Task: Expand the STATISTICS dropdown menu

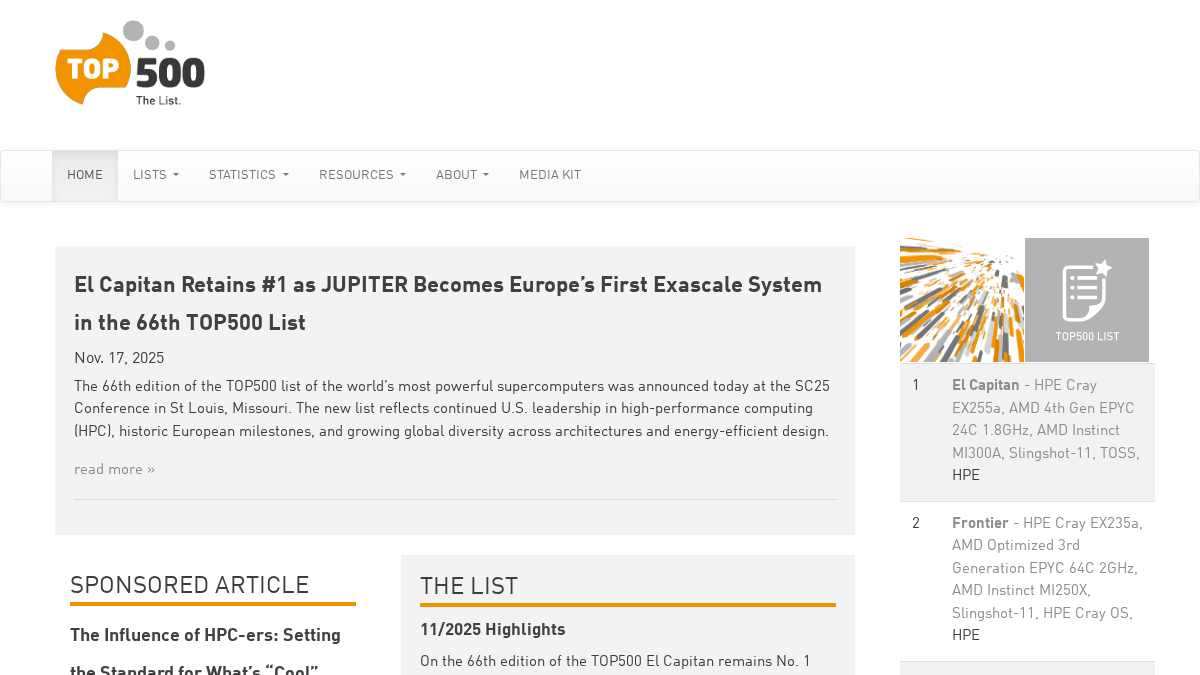Action: tap(249, 176)
